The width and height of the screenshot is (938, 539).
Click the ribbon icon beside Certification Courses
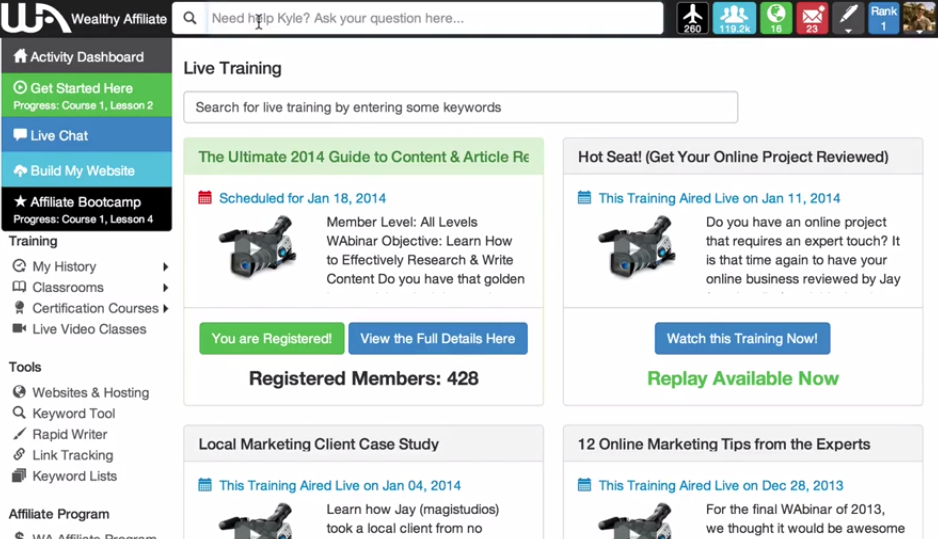click(x=19, y=307)
